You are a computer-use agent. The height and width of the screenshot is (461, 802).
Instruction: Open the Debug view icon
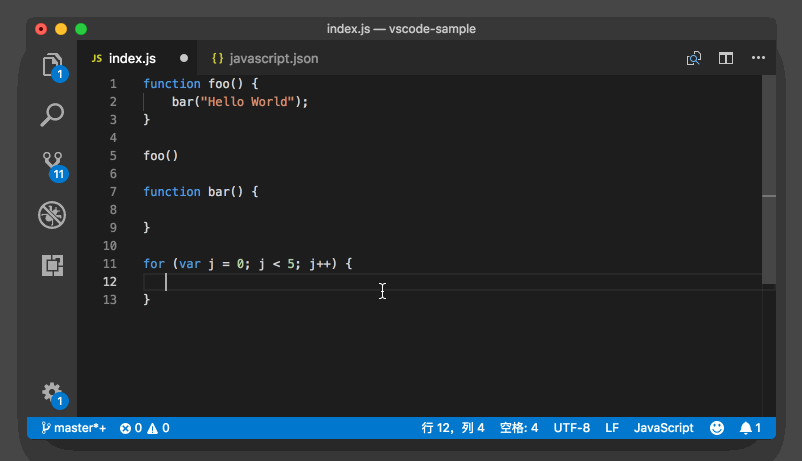coord(52,214)
